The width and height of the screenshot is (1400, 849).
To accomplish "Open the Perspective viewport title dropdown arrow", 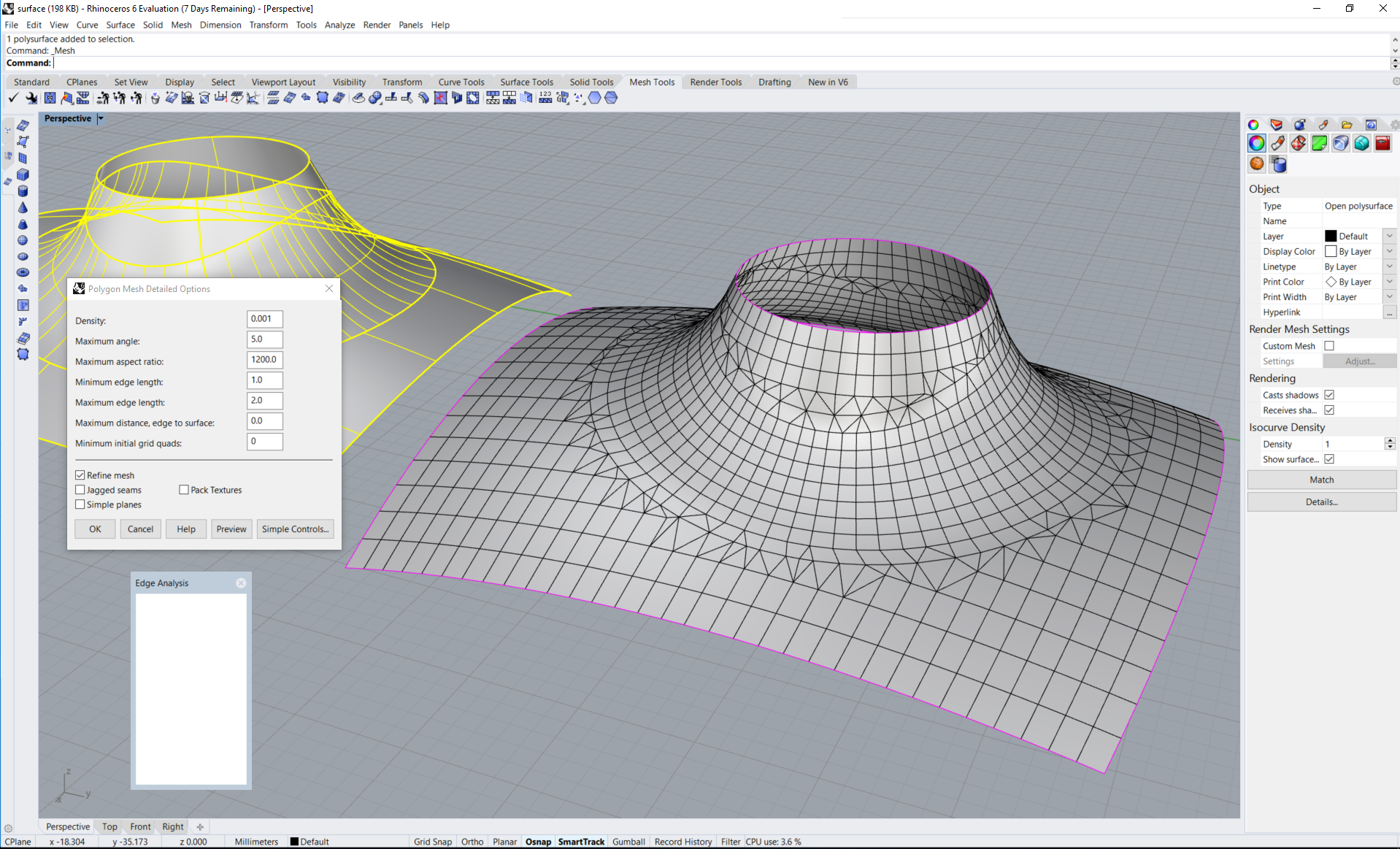I will [101, 118].
